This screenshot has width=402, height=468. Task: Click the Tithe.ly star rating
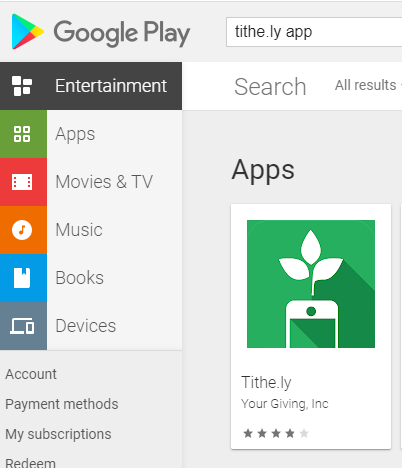coord(276,433)
